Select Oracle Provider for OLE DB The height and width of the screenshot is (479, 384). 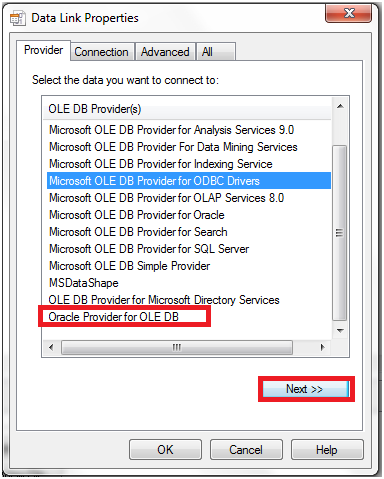coord(113,317)
